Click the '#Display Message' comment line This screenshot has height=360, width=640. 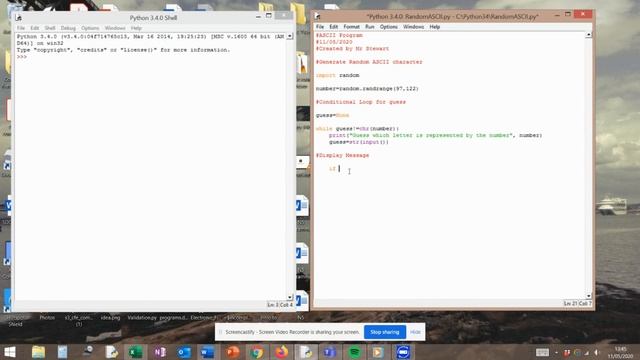coord(342,156)
